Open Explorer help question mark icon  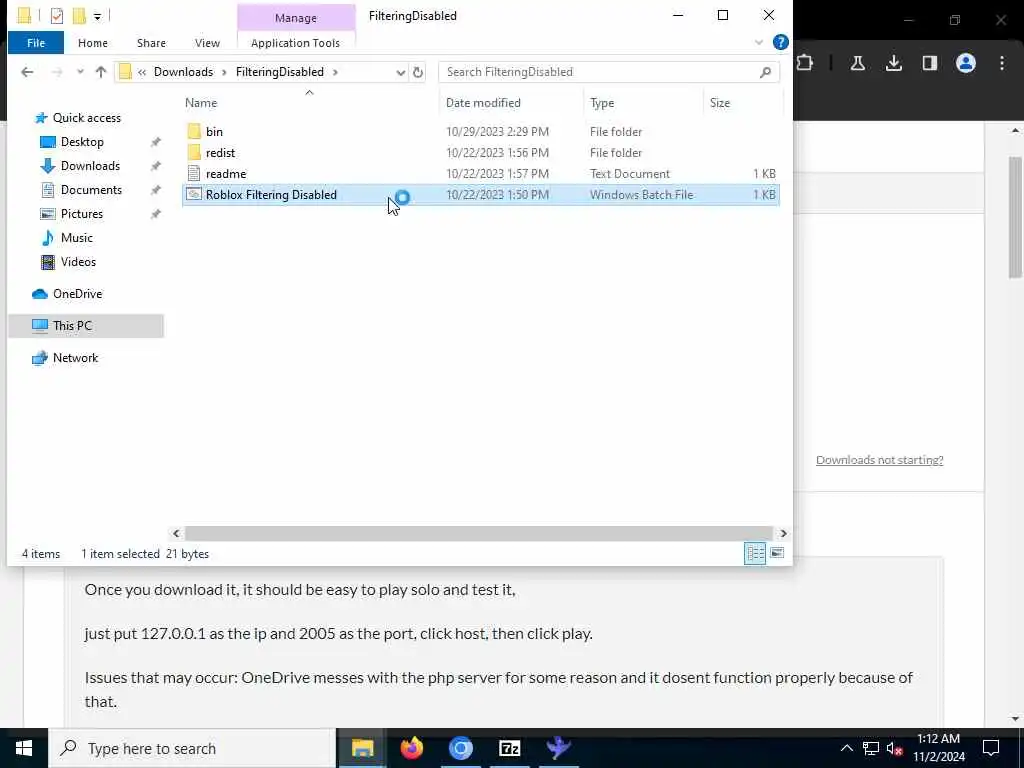coord(780,42)
